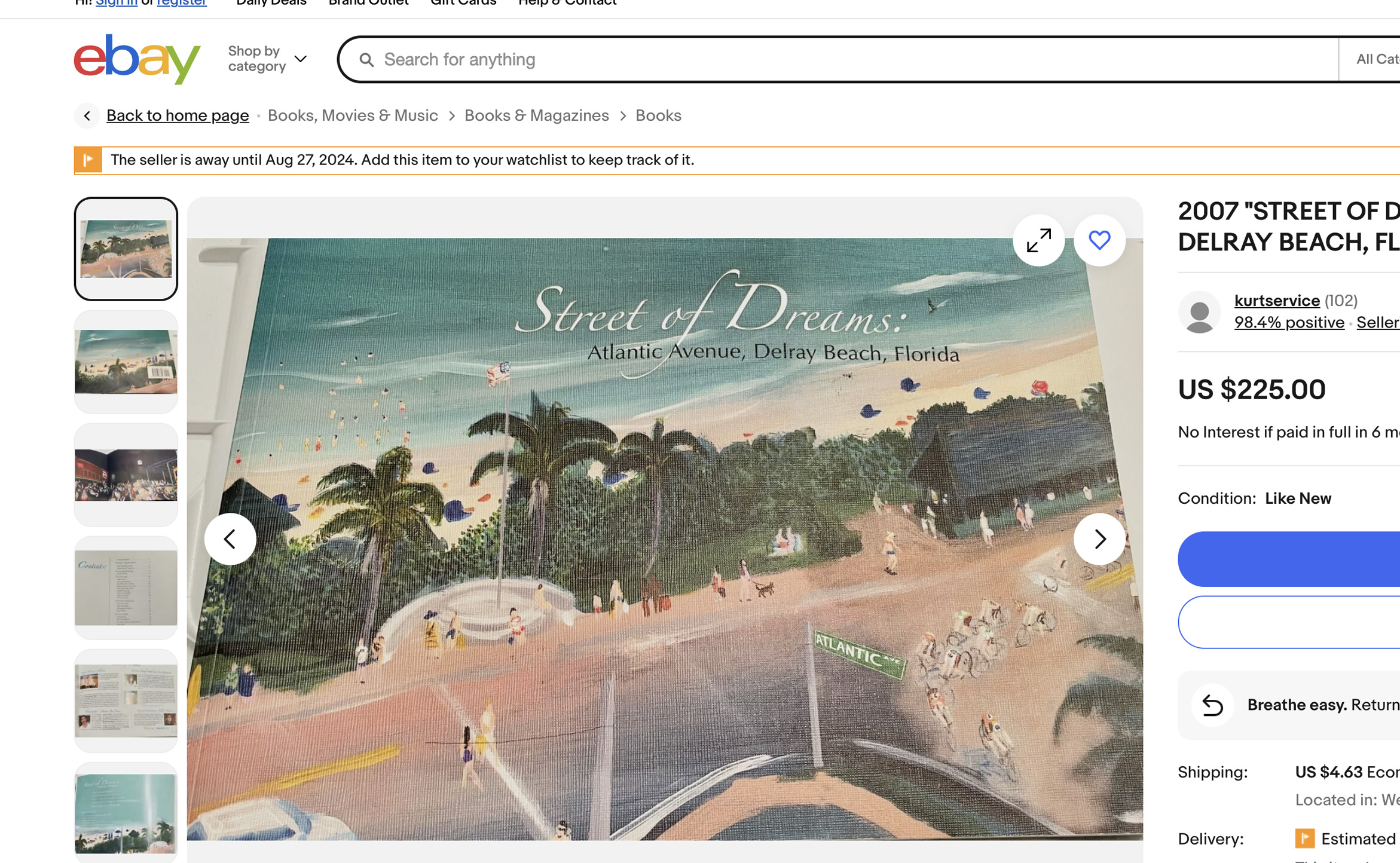Open Daily Deals page
The image size is (1400, 863).
click(271, 3)
